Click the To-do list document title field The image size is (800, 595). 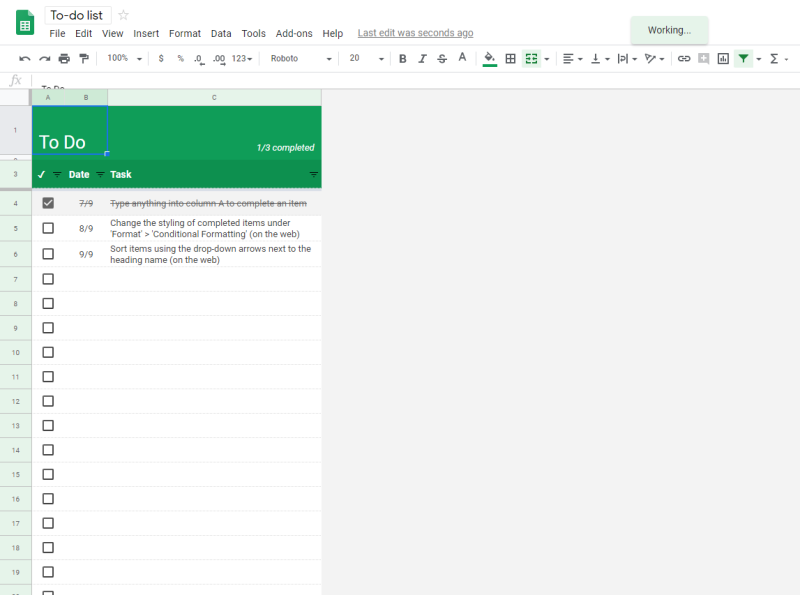[77, 15]
